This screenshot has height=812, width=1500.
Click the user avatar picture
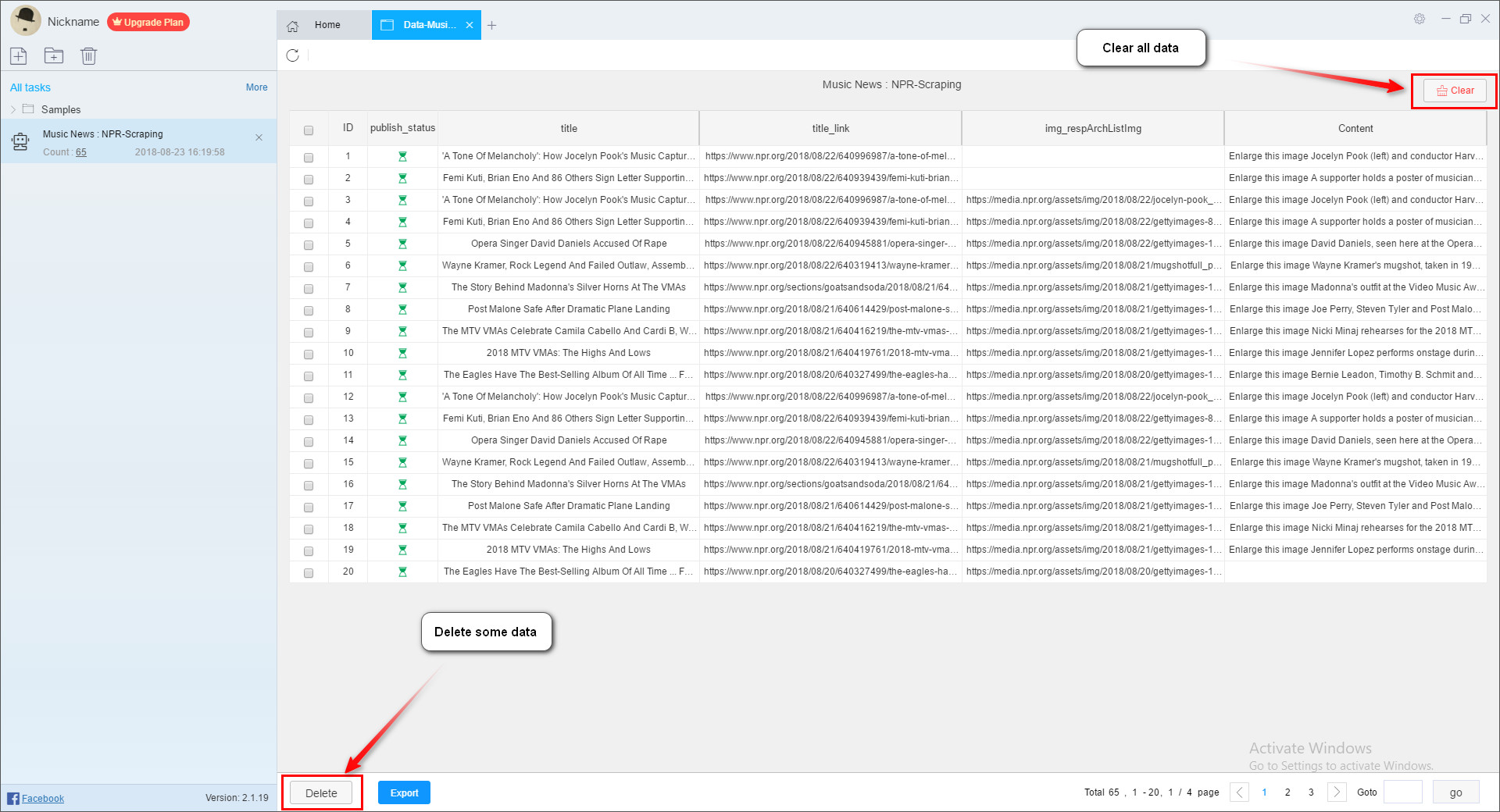click(26, 20)
